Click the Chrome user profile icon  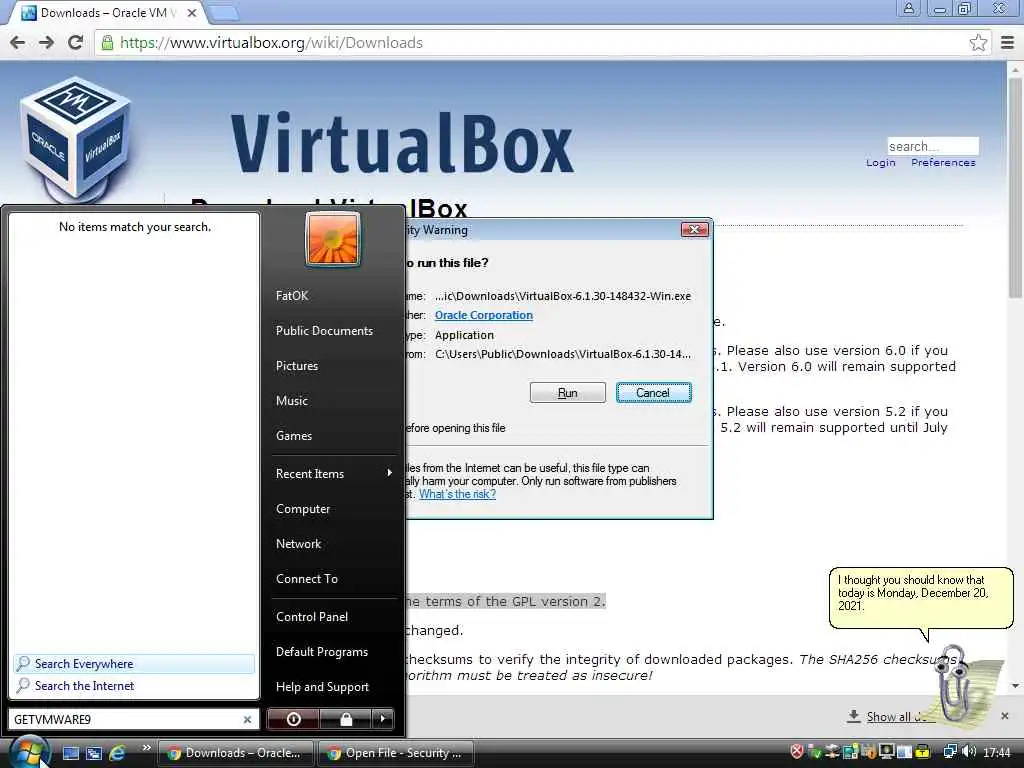[x=908, y=8]
